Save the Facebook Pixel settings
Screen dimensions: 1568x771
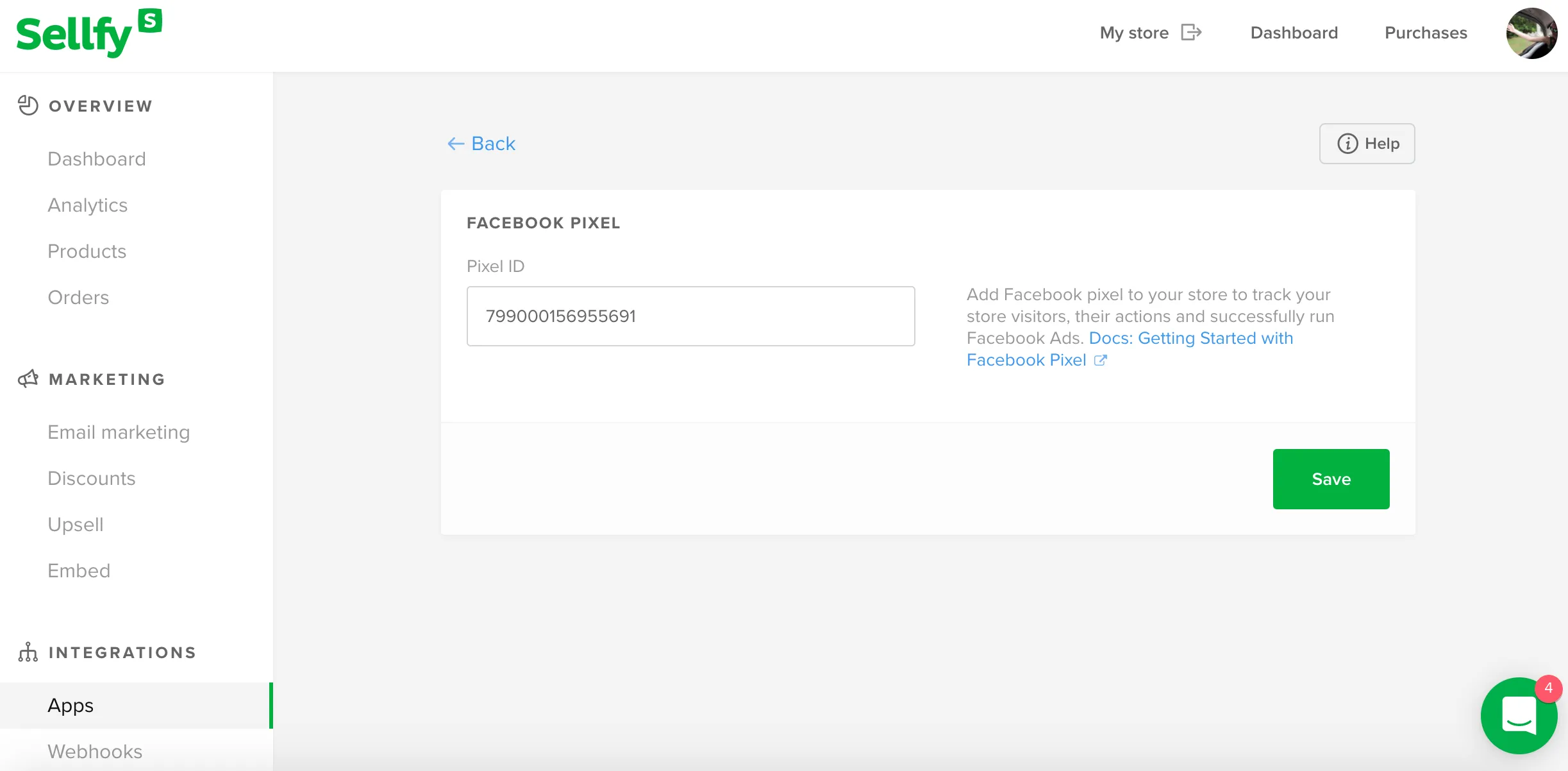click(x=1331, y=479)
